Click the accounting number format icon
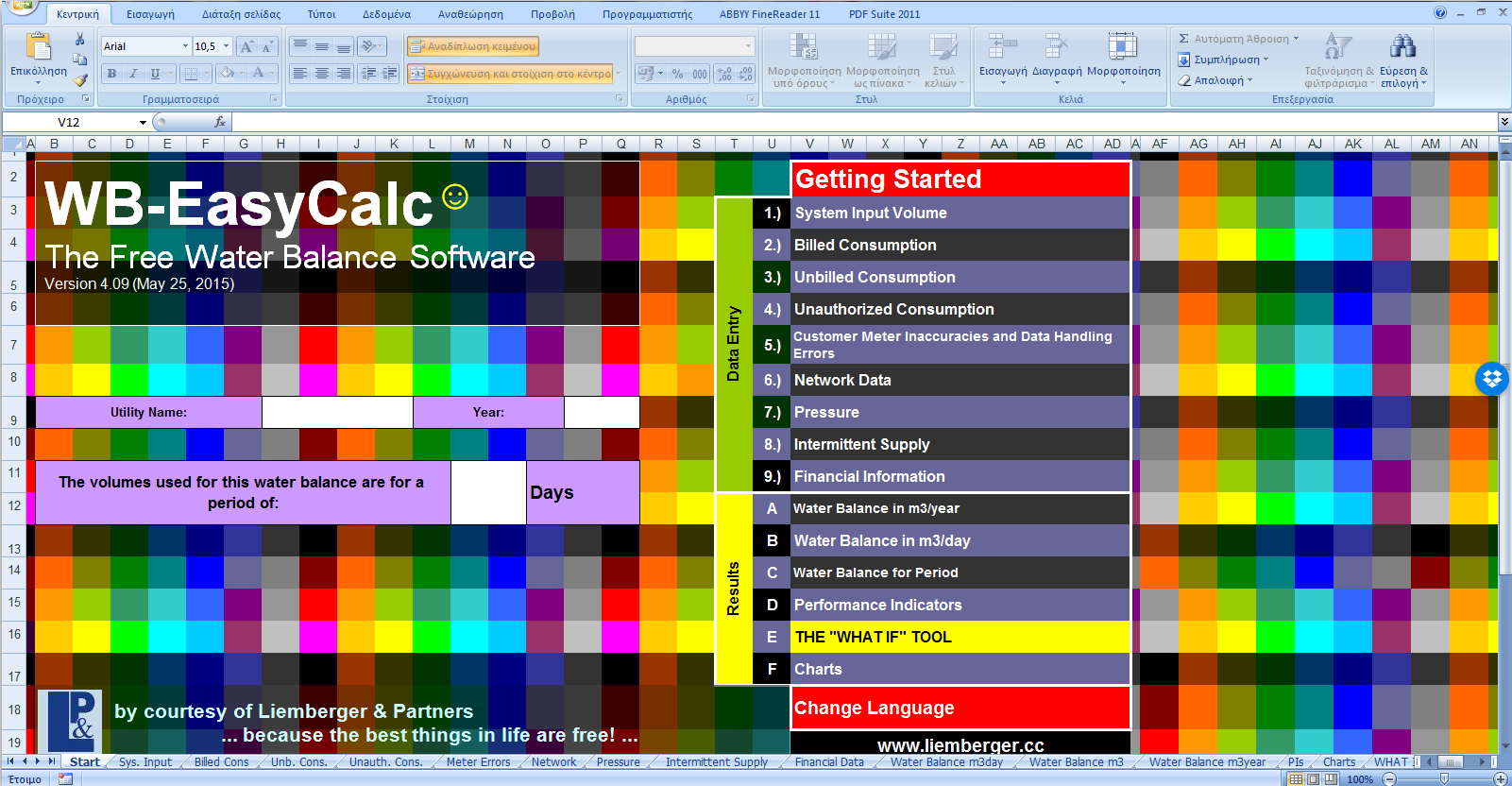The width and height of the screenshot is (1512, 786). tap(646, 73)
